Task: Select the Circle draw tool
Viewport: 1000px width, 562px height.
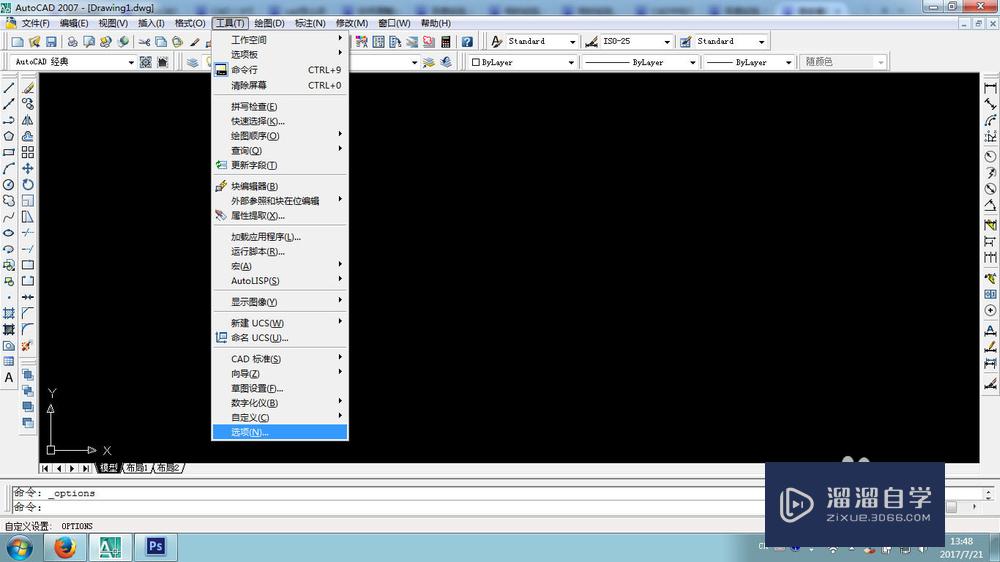Action: click(x=9, y=184)
